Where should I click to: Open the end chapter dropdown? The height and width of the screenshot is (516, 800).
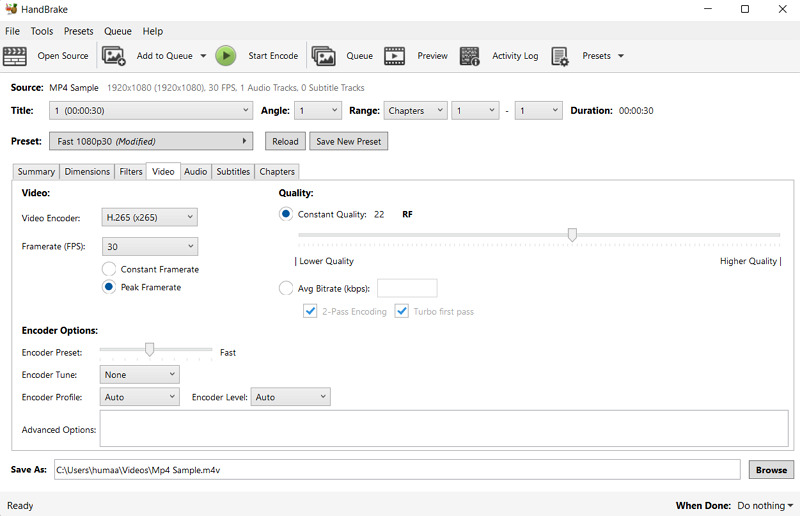click(538, 111)
